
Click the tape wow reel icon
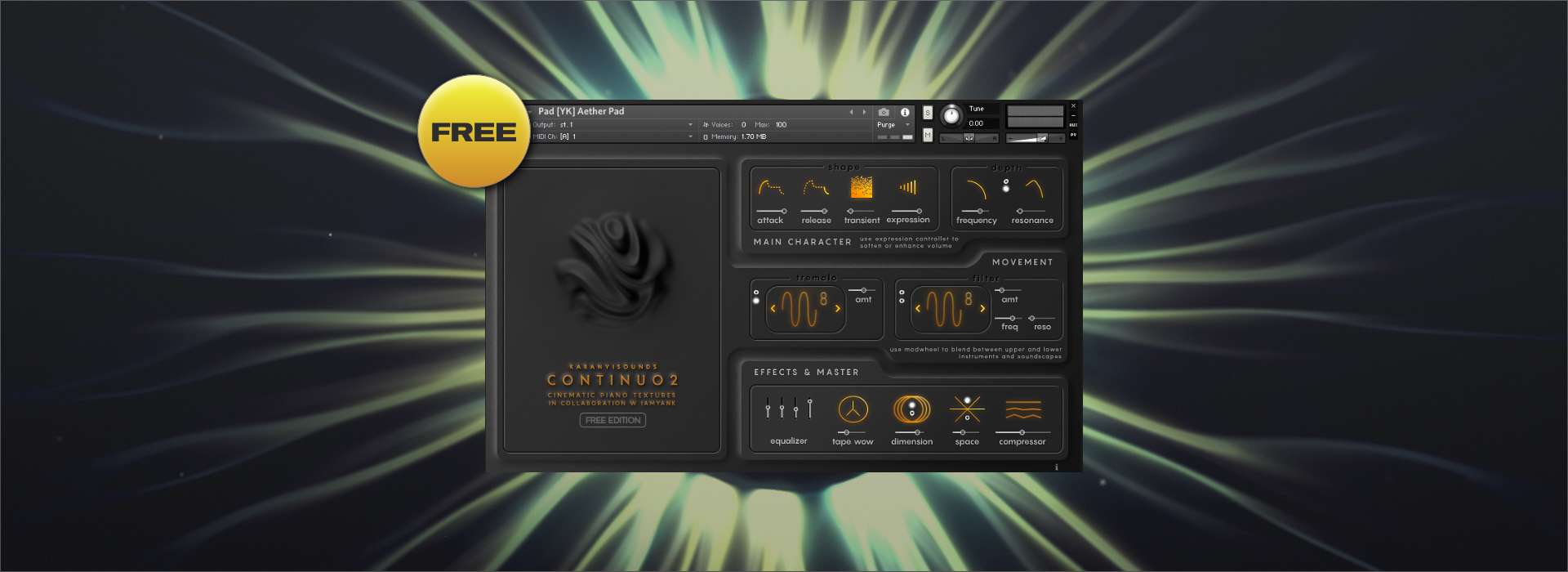point(853,409)
